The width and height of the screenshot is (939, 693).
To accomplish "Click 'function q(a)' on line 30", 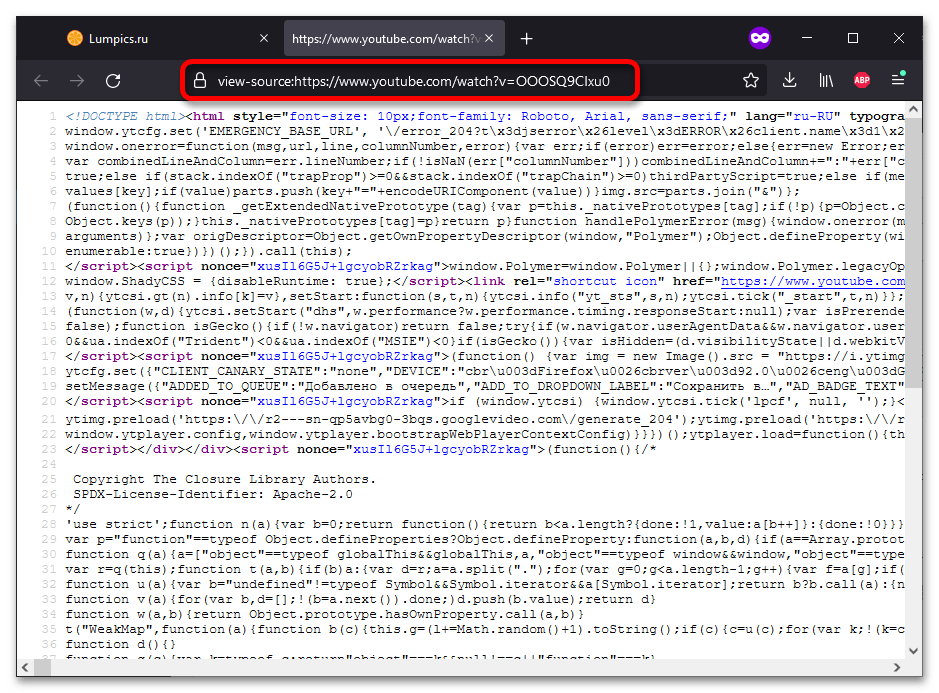I will (117, 555).
